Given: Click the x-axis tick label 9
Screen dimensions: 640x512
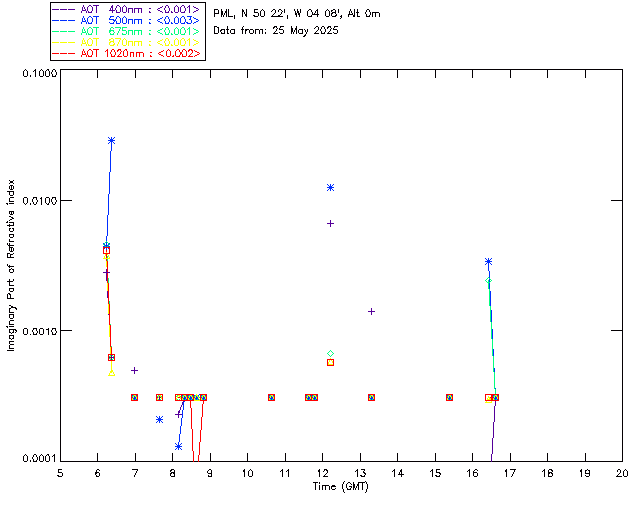Looking at the screenshot, I should [x=210, y=473].
